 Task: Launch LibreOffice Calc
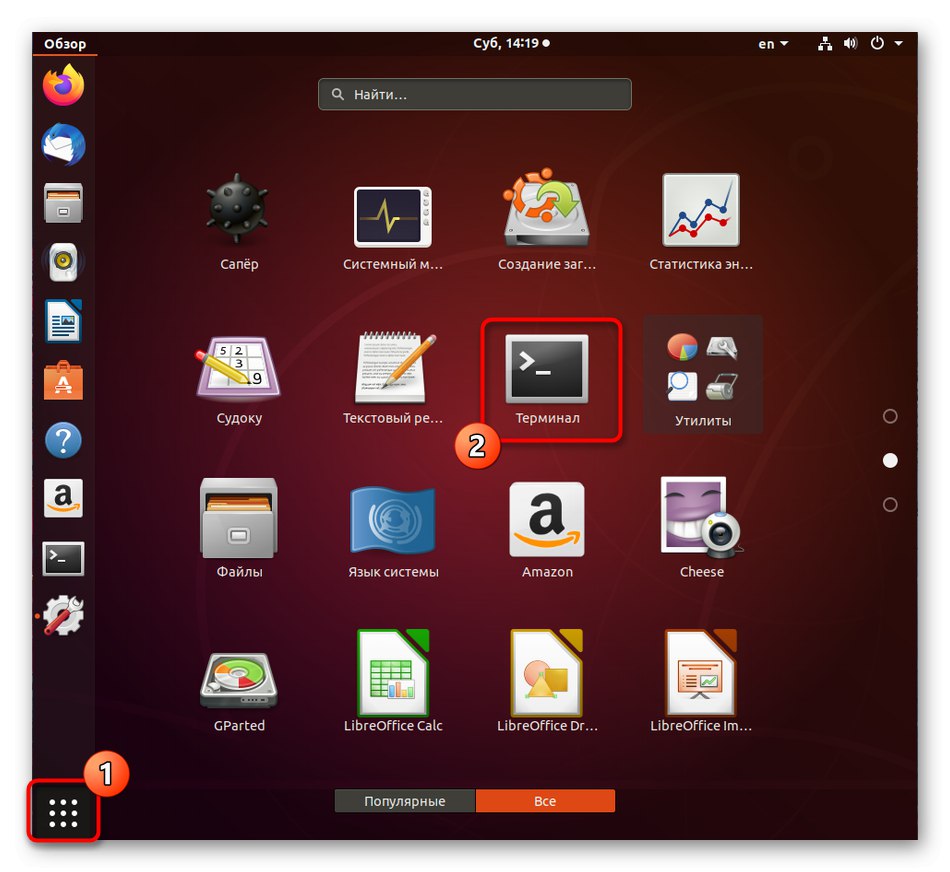[393, 681]
